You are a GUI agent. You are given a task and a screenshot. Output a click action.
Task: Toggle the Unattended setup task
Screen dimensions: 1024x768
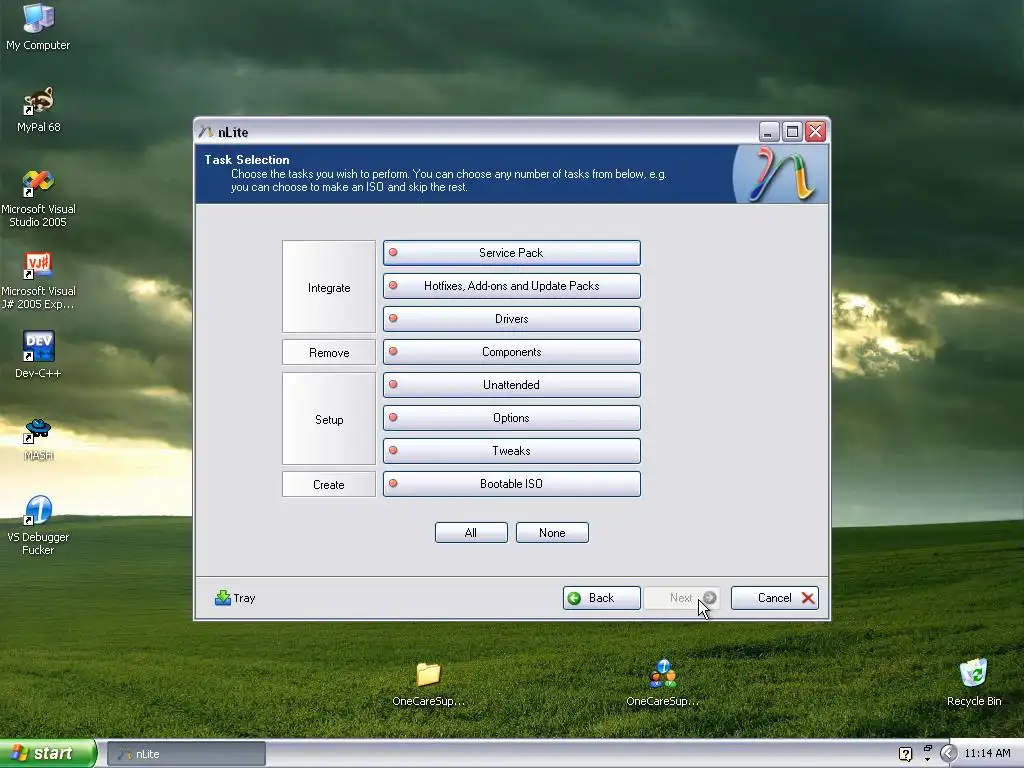point(511,385)
